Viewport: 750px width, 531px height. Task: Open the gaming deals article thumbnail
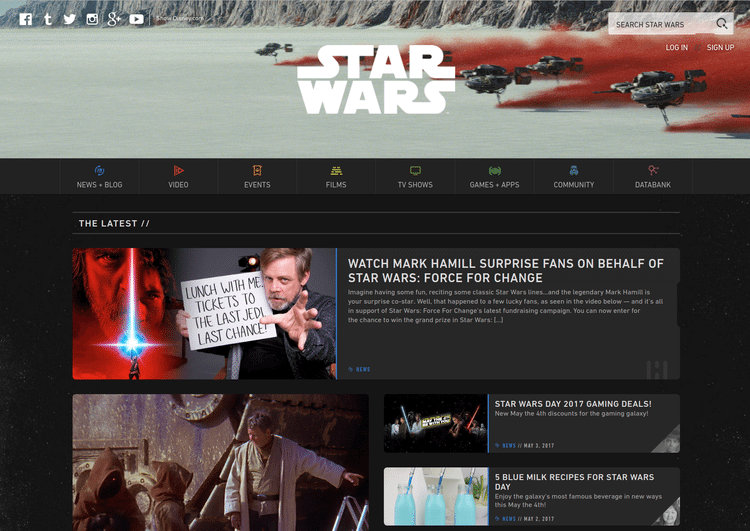(436, 423)
